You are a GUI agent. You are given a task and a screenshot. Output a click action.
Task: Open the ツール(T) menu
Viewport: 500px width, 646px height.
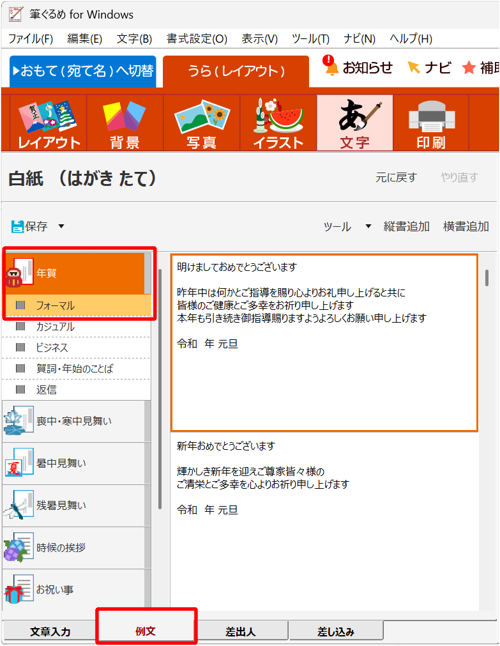pos(311,39)
